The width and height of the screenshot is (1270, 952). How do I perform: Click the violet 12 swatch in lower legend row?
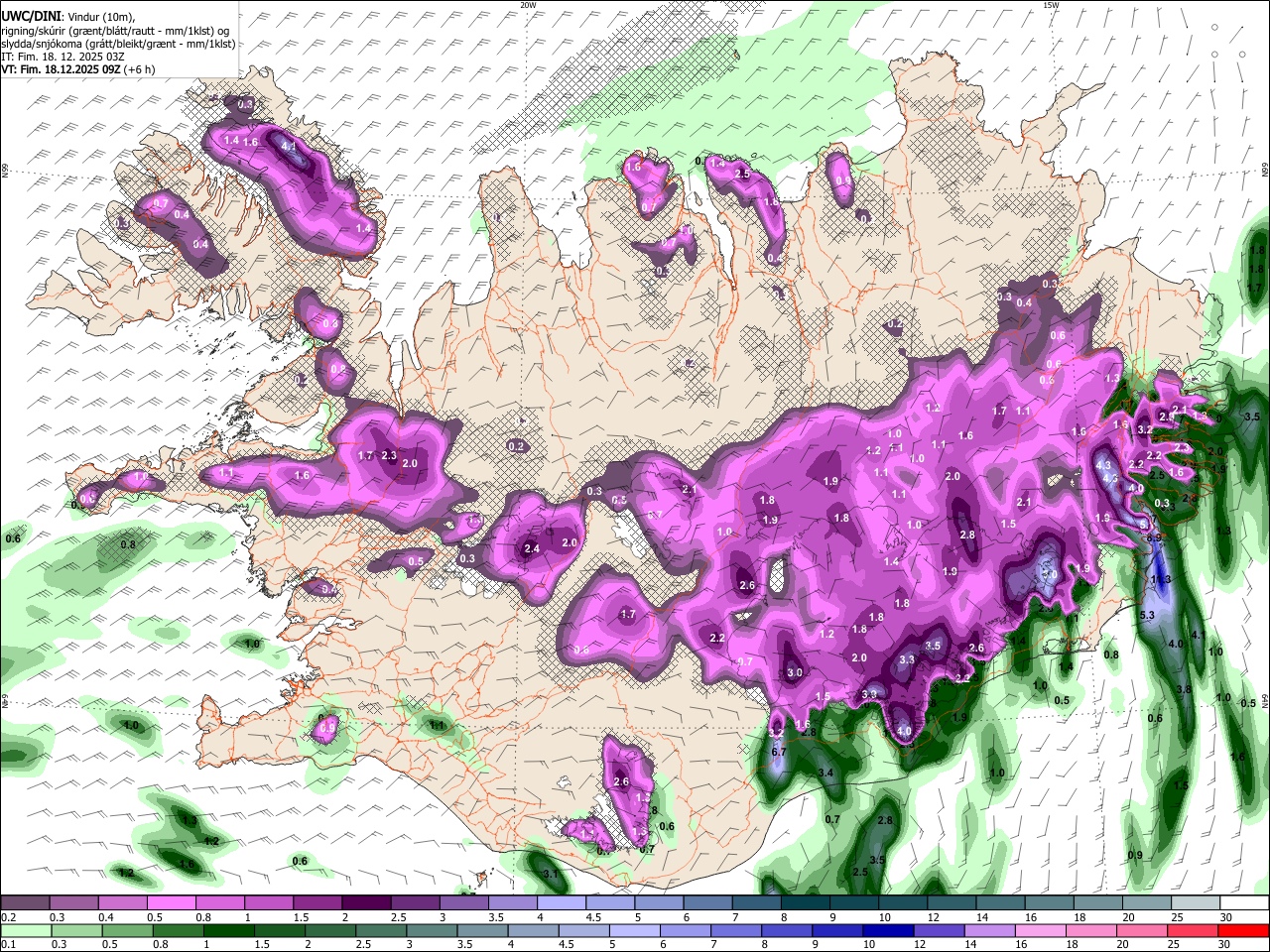click(x=941, y=930)
